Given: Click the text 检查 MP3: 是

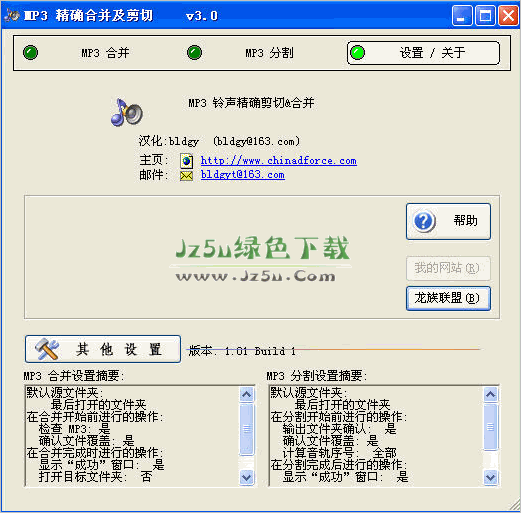Looking at the screenshot, I should point(74,429).
